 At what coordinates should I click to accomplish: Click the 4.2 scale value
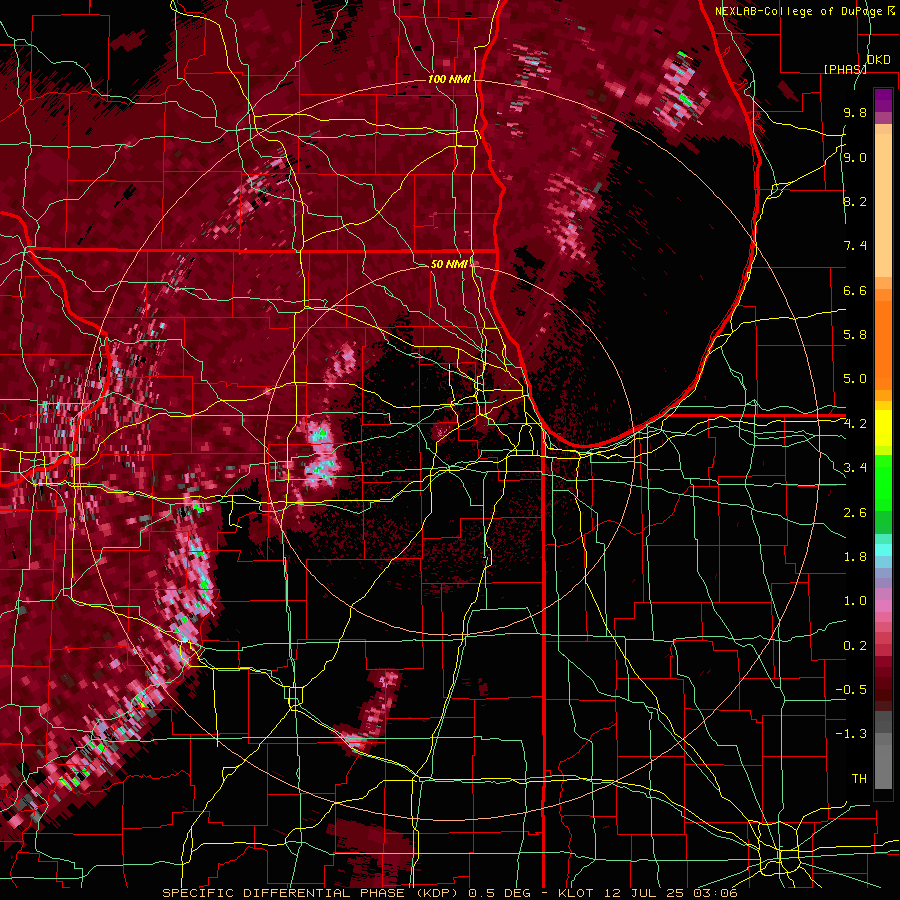click(x=855, y=424)
